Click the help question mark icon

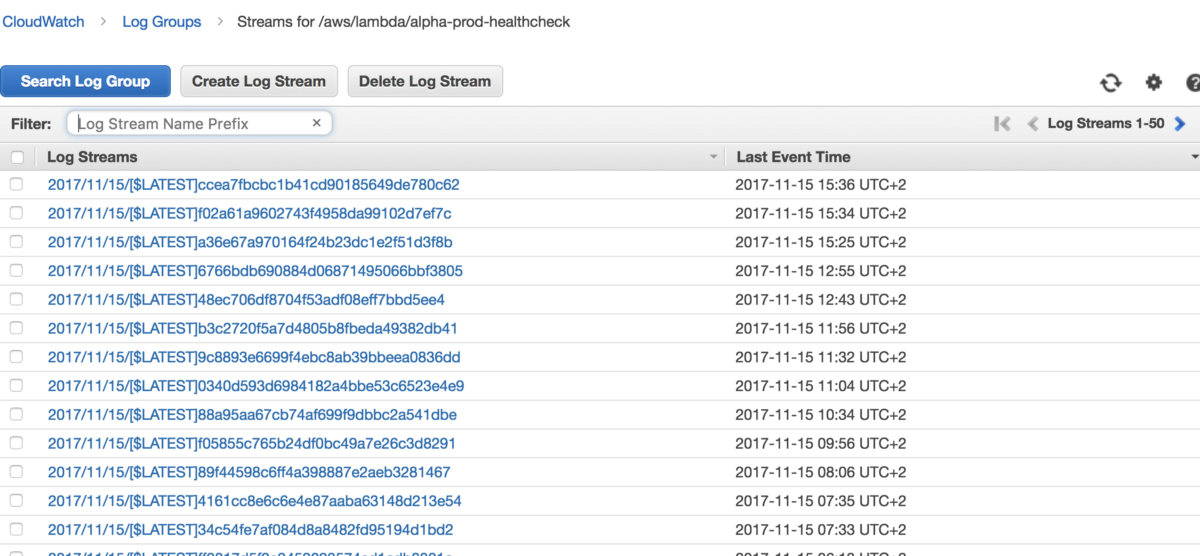[x=1193, y=83]
